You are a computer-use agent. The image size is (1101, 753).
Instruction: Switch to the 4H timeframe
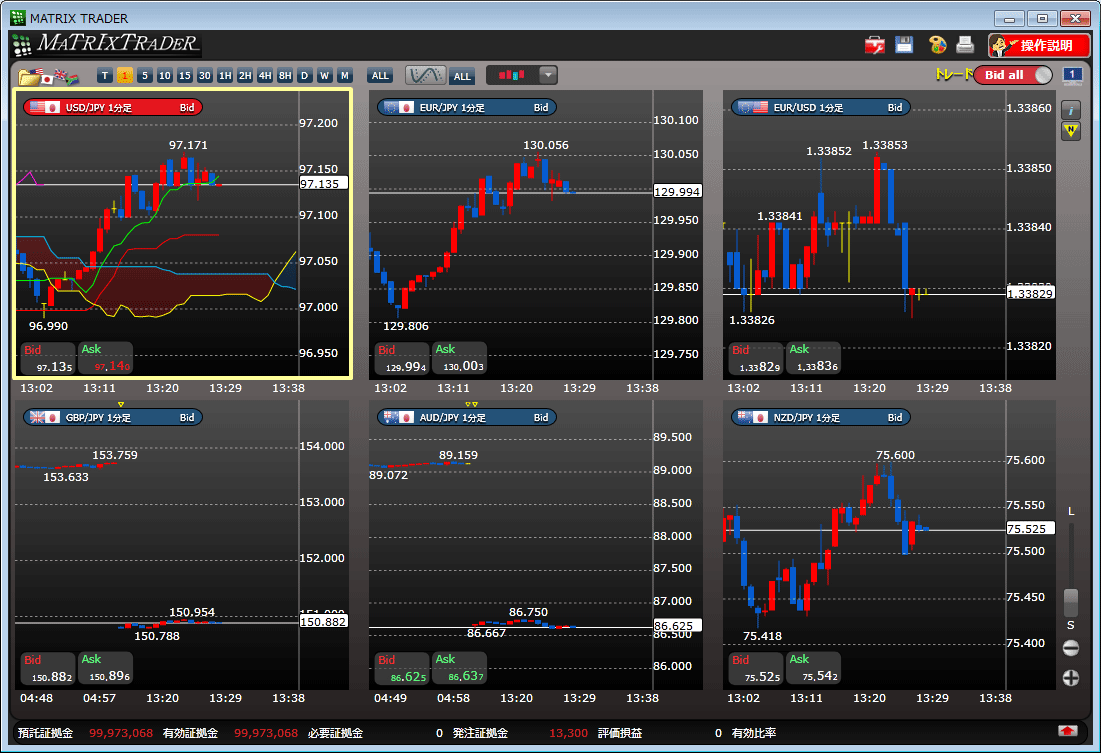click(265, 76)
